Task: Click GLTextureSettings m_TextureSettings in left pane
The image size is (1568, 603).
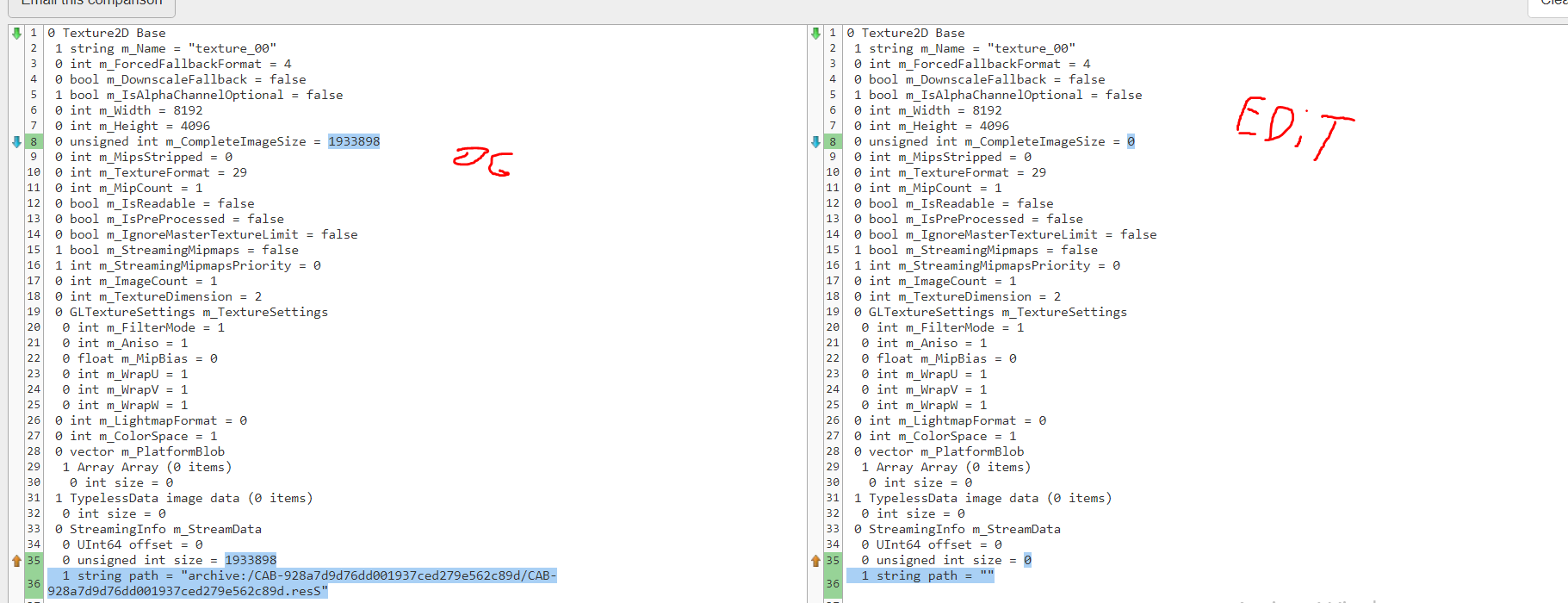Action: [x=191, y=312]
